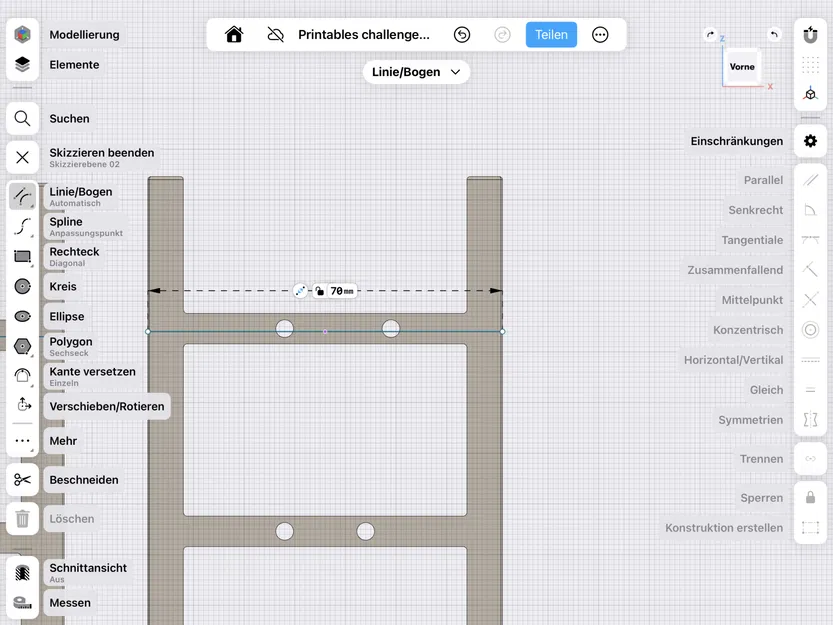Click the Kante versetzen Einzeln label

pyautogui.click(x=92, y=376)
